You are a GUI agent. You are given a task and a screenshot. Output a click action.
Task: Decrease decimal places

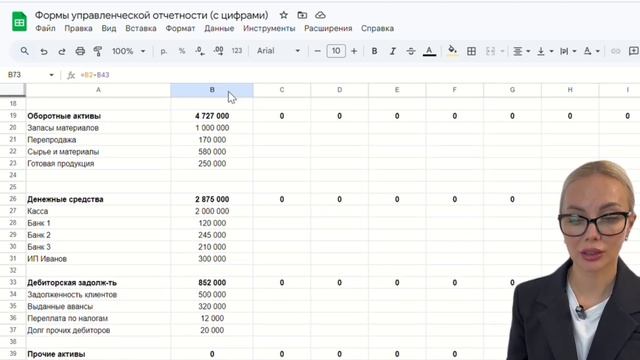point(200,51)
